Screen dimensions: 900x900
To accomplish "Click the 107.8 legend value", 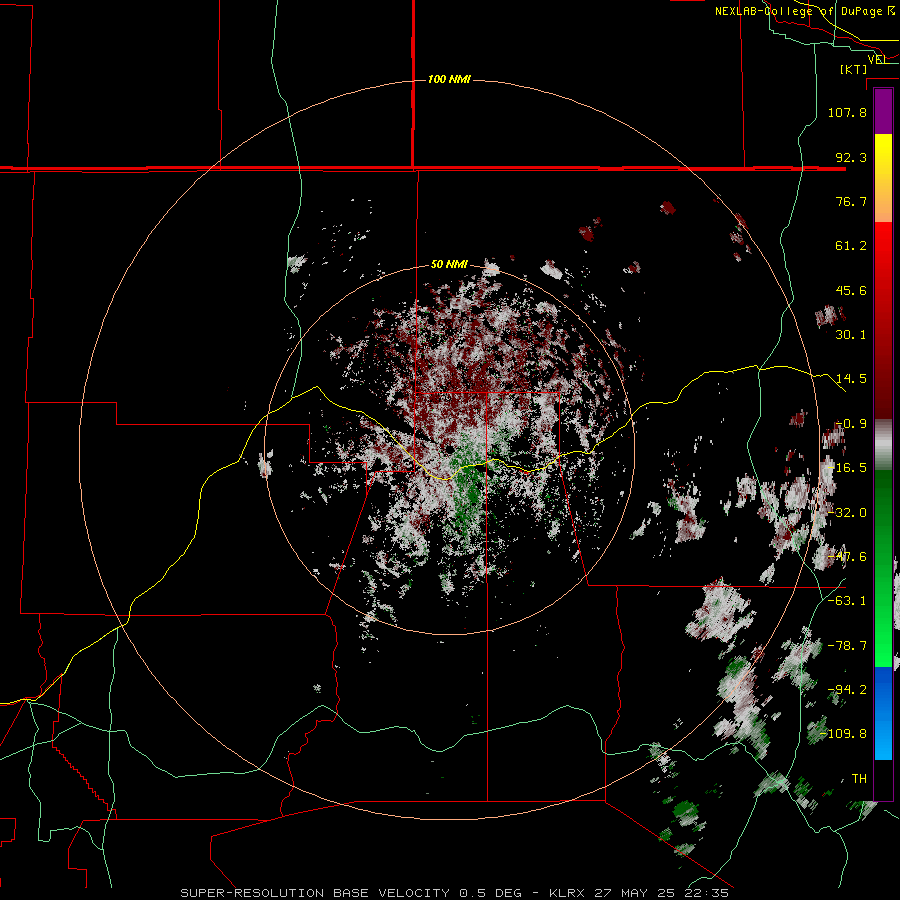I will [x=847, y=112].
